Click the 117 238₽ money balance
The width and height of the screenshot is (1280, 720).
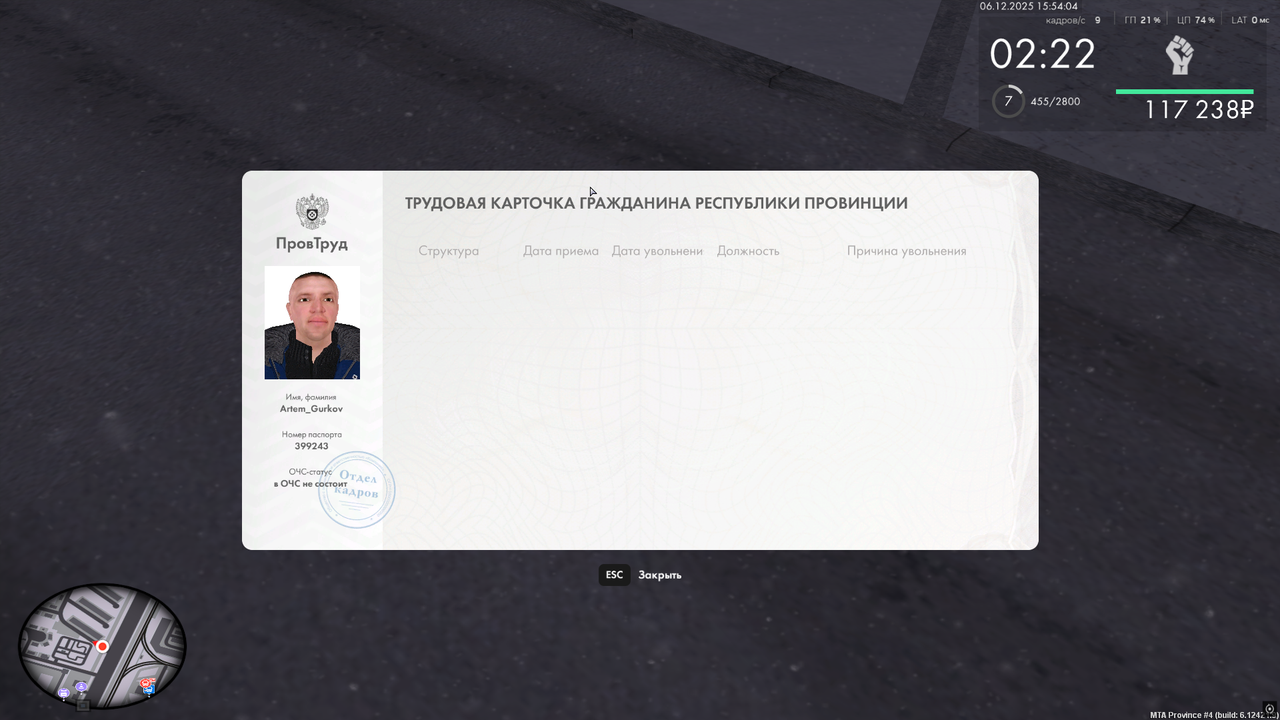point(1199,110)
